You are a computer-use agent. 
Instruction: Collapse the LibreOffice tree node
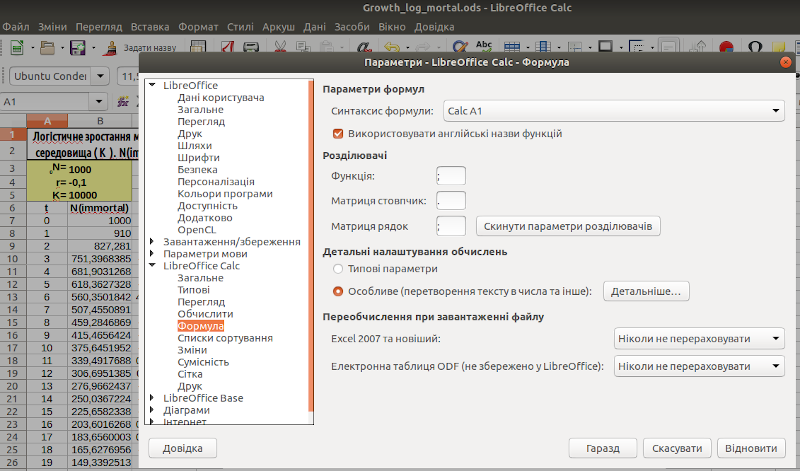click(152, 85)
